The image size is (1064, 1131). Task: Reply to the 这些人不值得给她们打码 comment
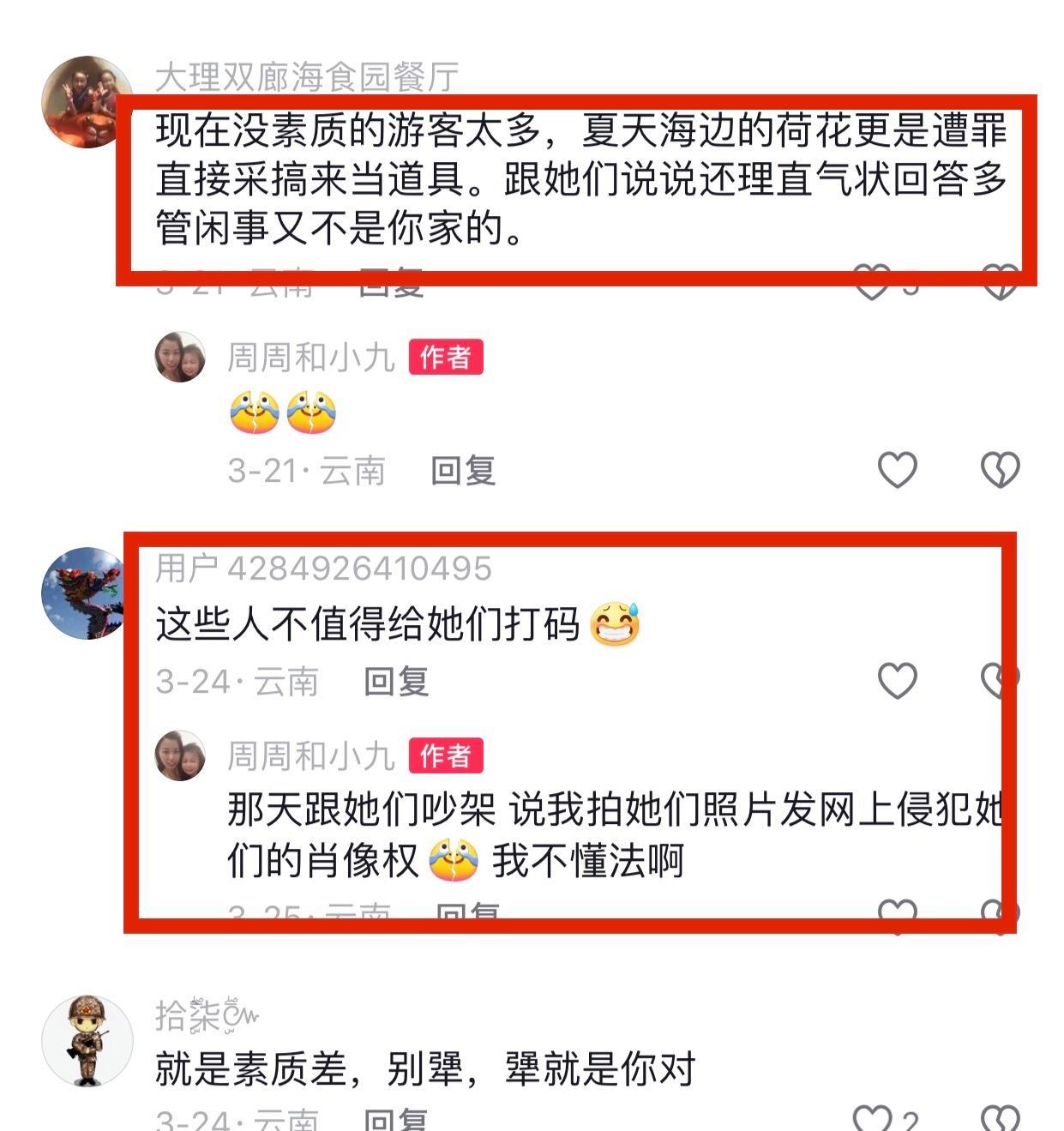(x=396, y=682)
